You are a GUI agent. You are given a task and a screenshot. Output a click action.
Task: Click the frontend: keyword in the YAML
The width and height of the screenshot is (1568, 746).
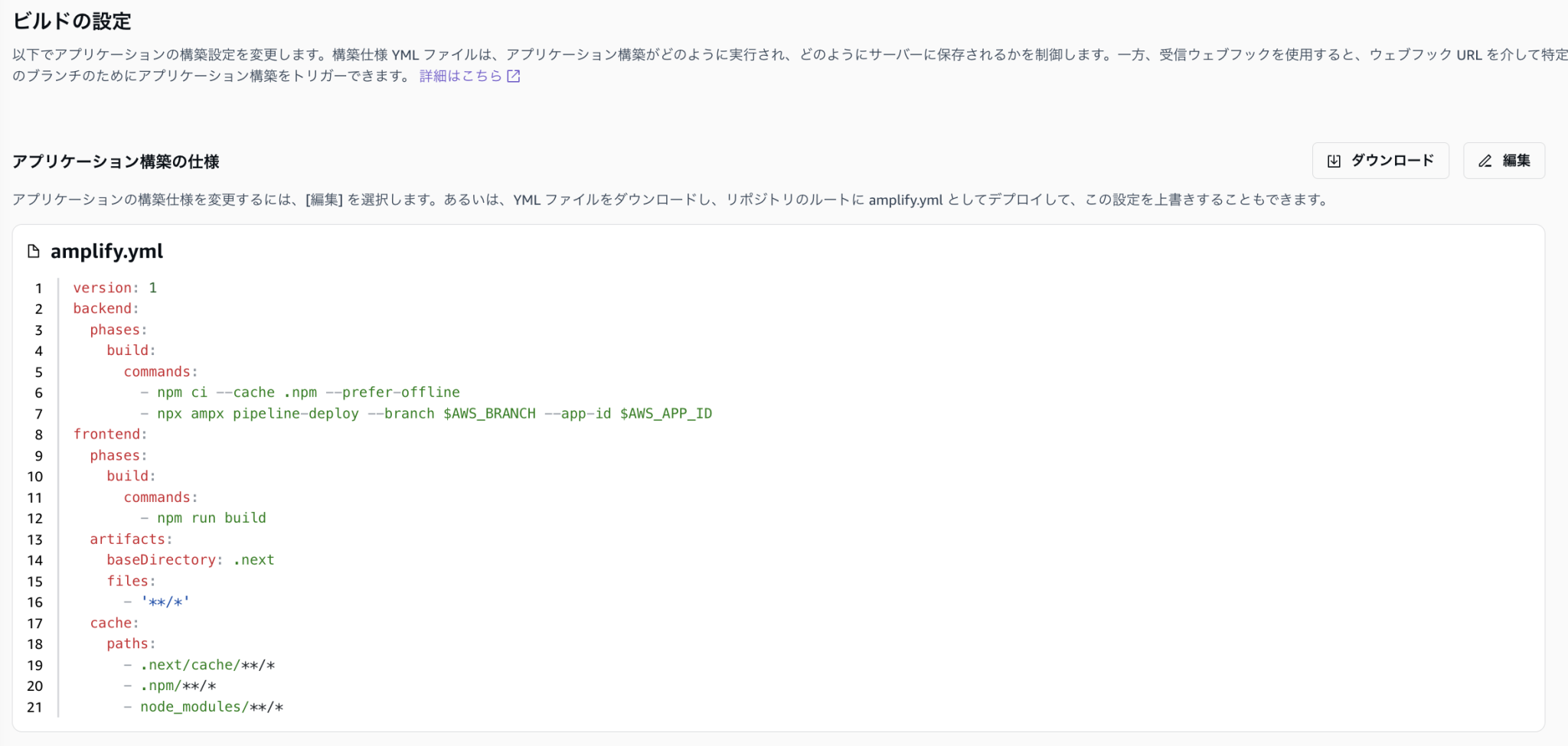point(106,434)
